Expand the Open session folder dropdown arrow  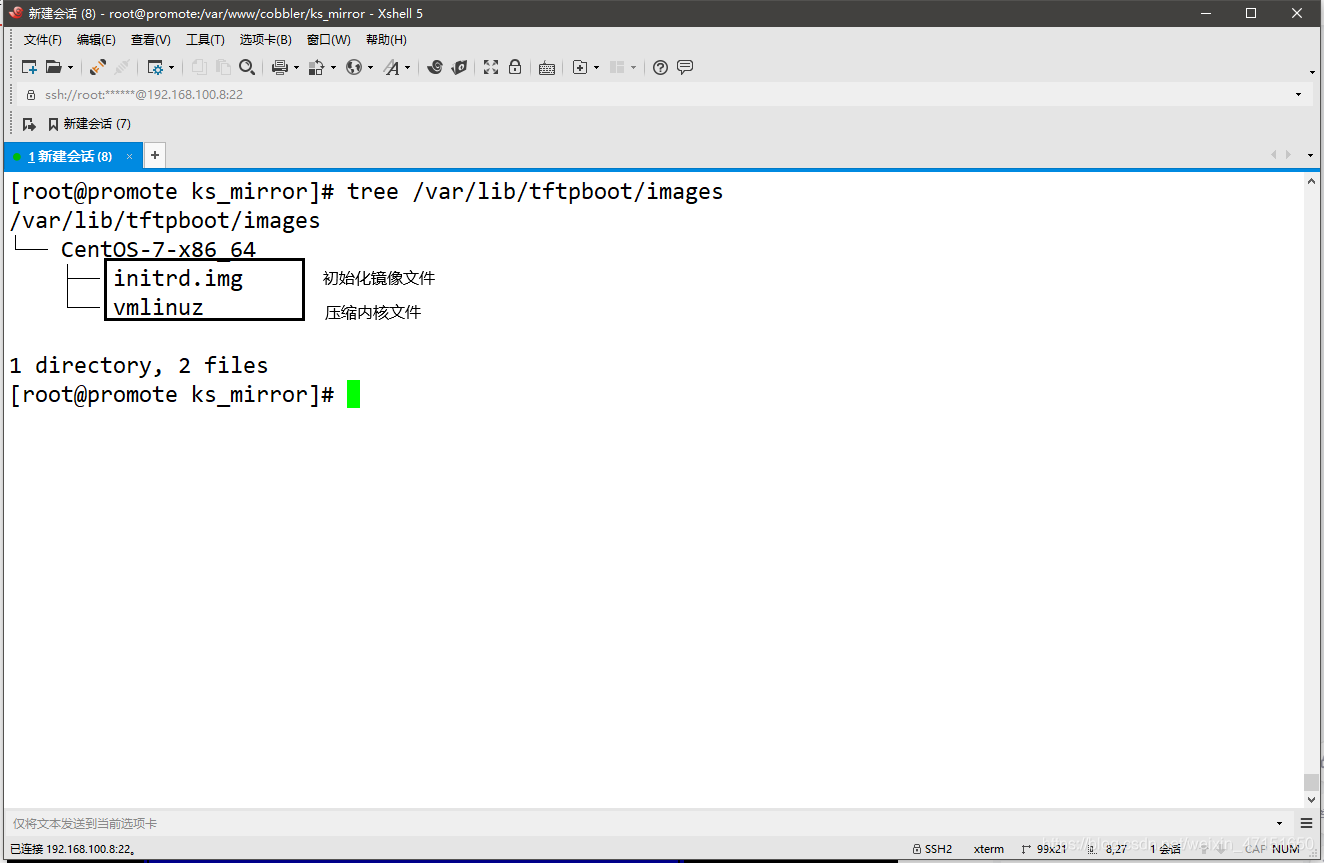(70, 67)
